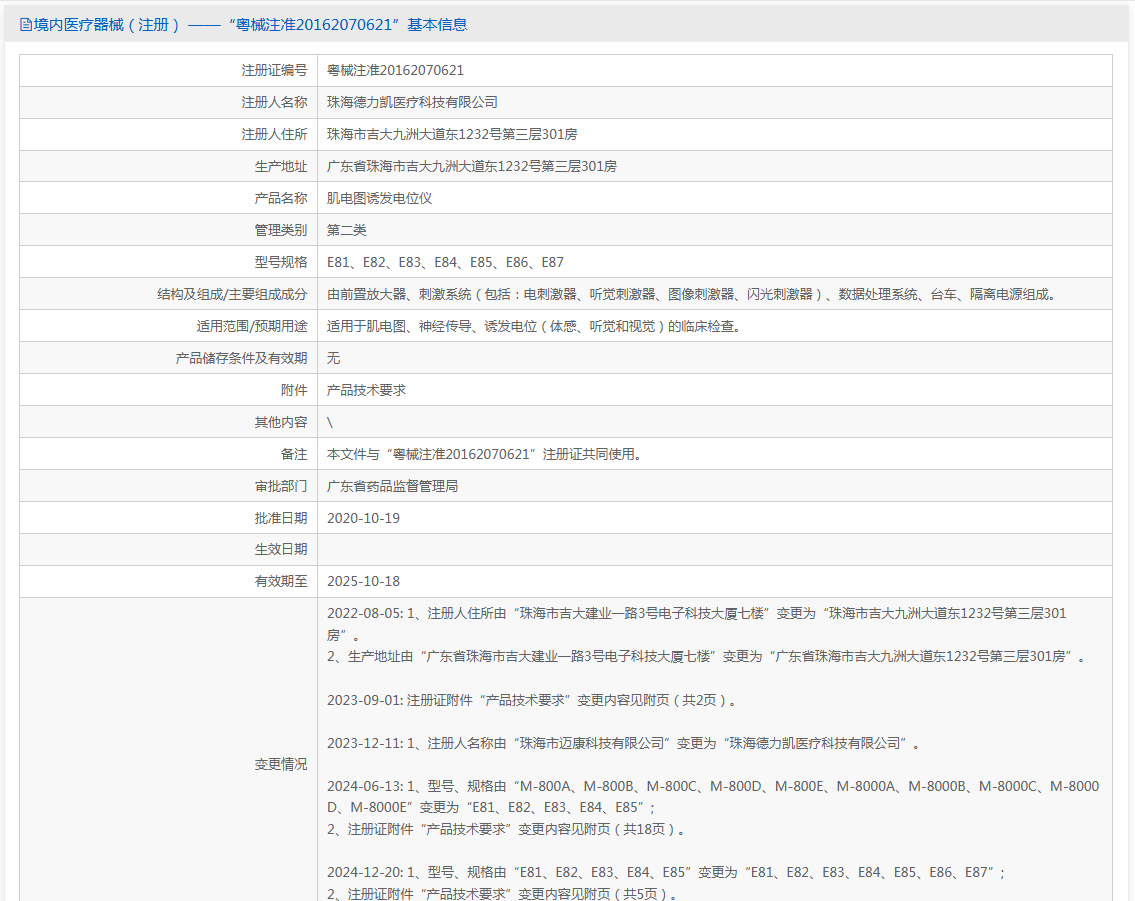Select product name 肌电图诱发电位仪
The width and height of the screenshot is (1135, 901).
379,198
